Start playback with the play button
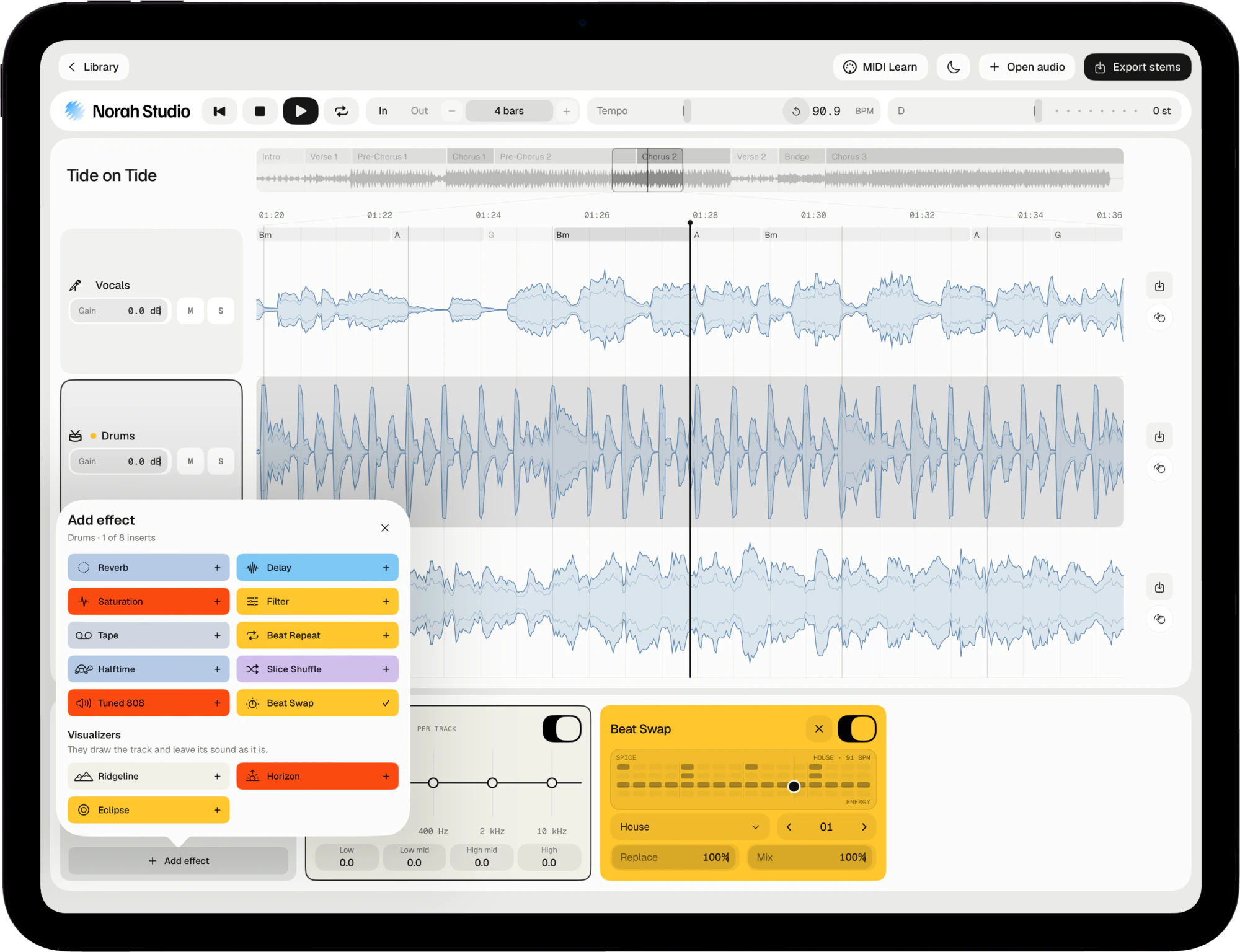This screenshot has height=952, width=1240. (x=301, y=111)
